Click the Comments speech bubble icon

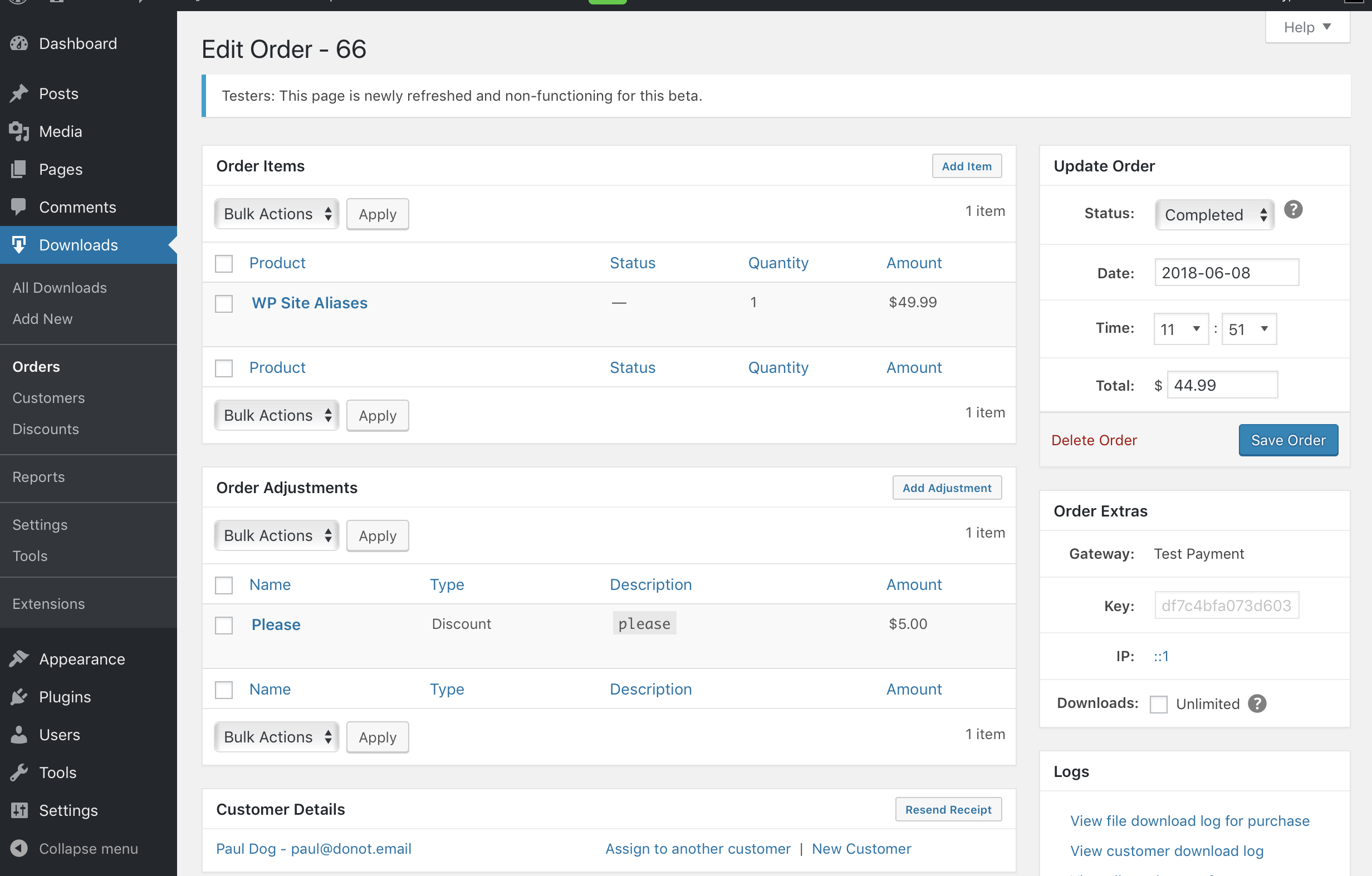pyautogui.click(x=19, y=208)
